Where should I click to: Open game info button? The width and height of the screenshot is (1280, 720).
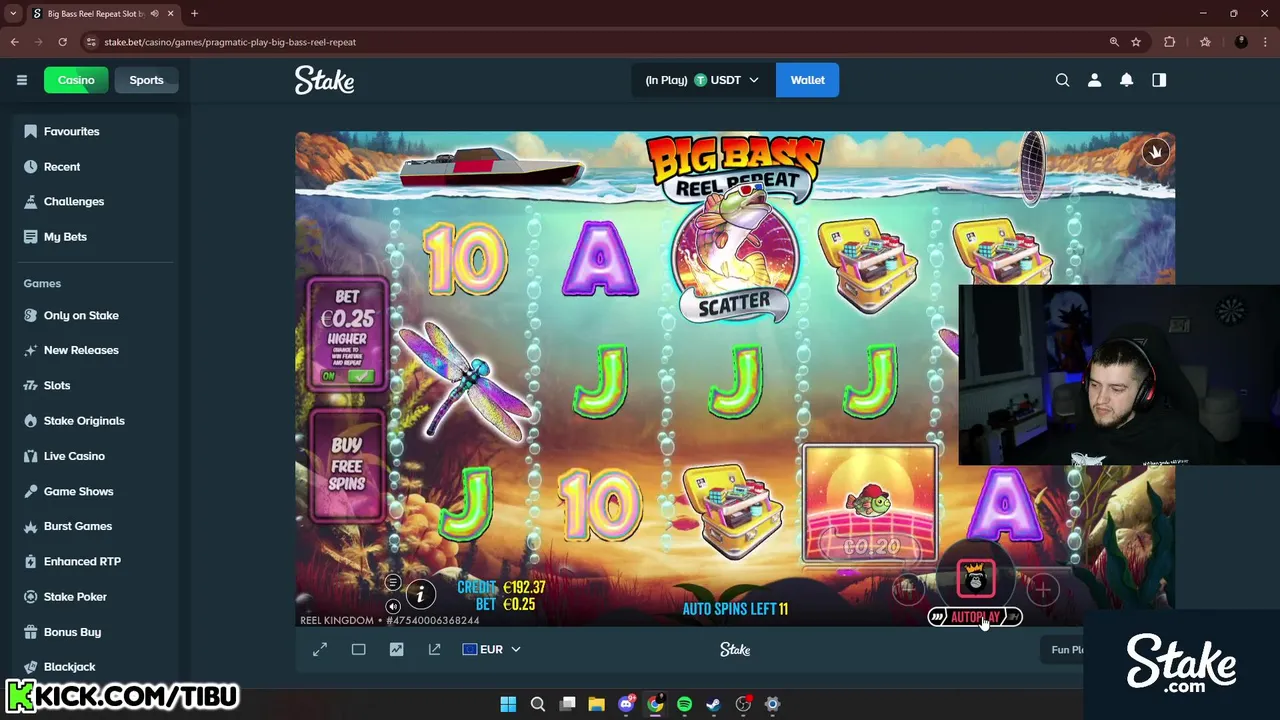point(420,594)
